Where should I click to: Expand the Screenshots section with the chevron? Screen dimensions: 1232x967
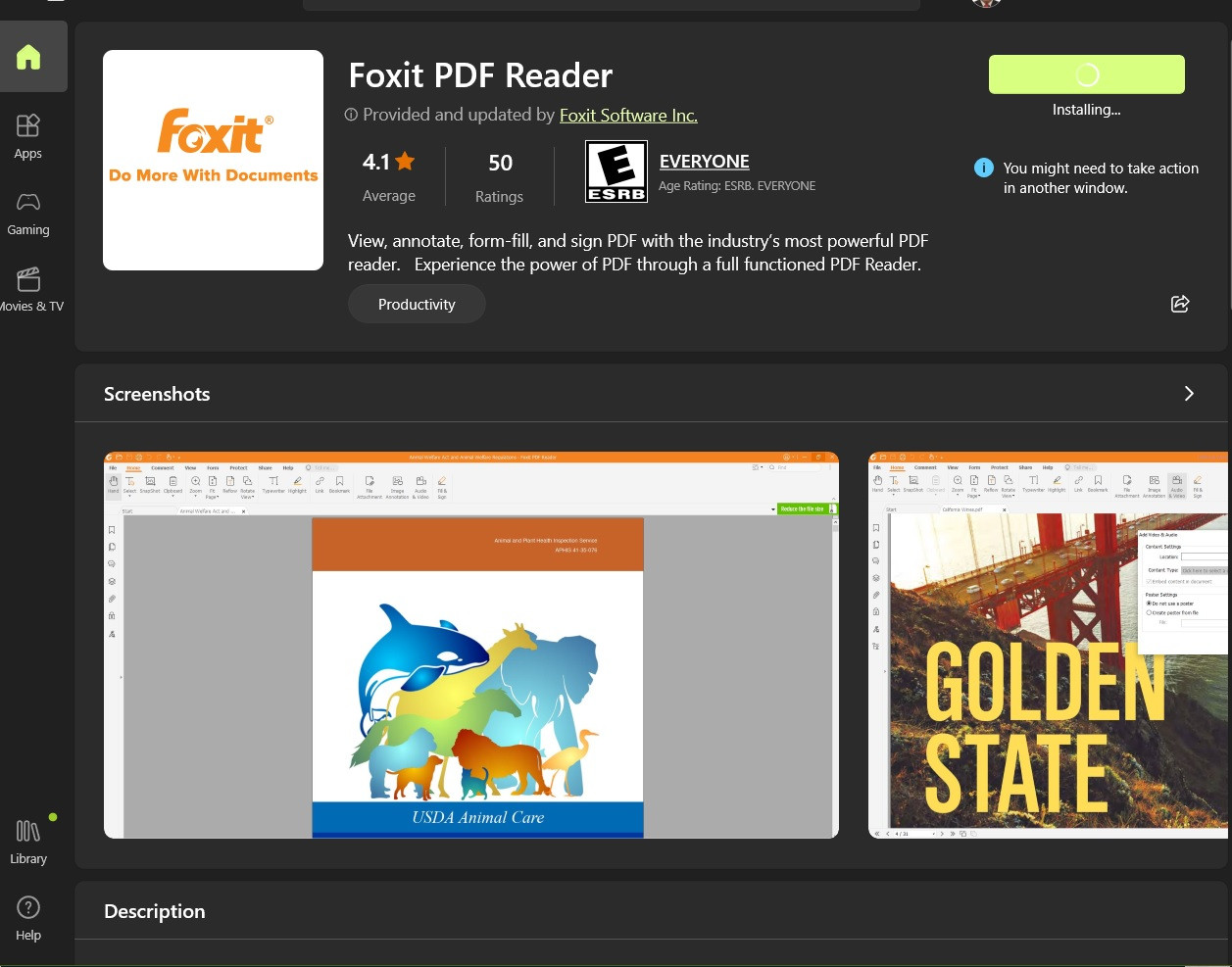tap(1189, 393)
